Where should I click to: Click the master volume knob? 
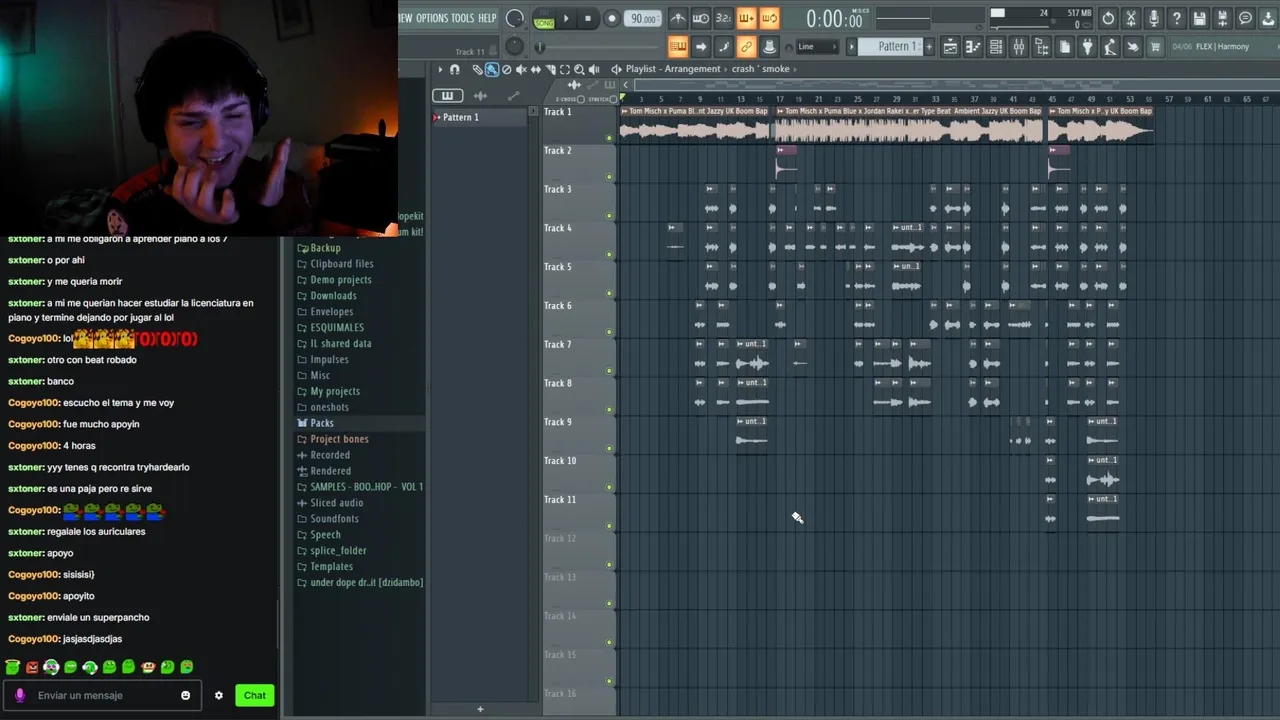[x=514, y=18]
